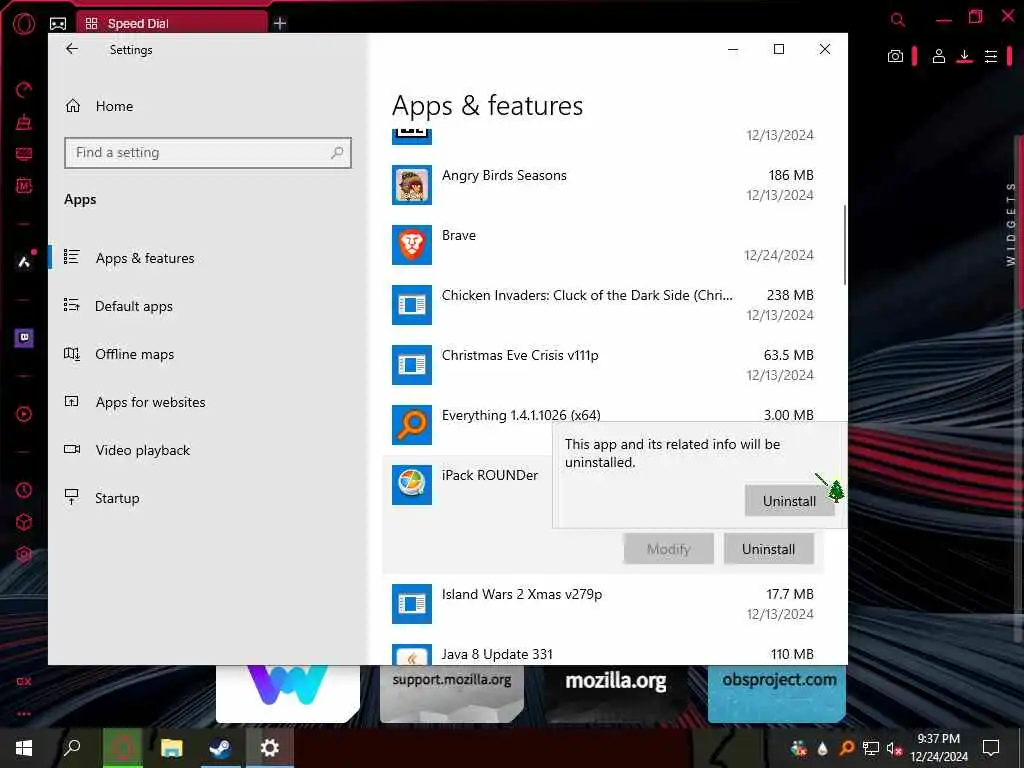Open mozilla.org speed dial tile
The image size is (1024, 768).
pyautogui.click(x=616, y=694)
